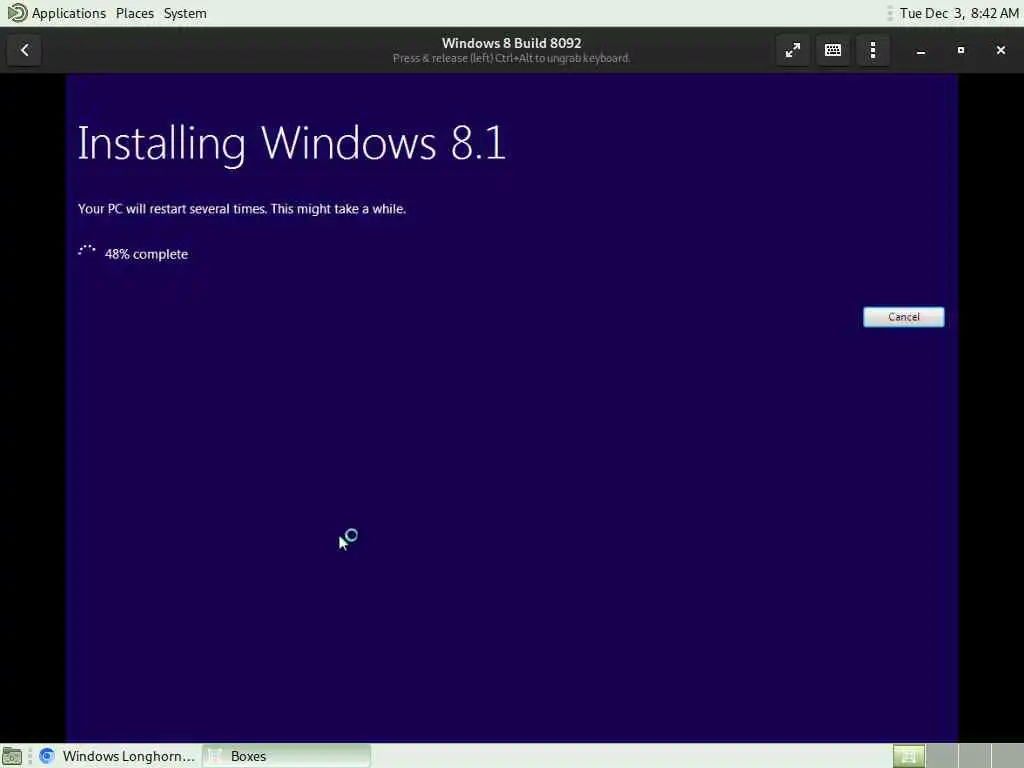
Task: Click the show desktop icon in bottom panel
Action: click(x=12, y=756)
